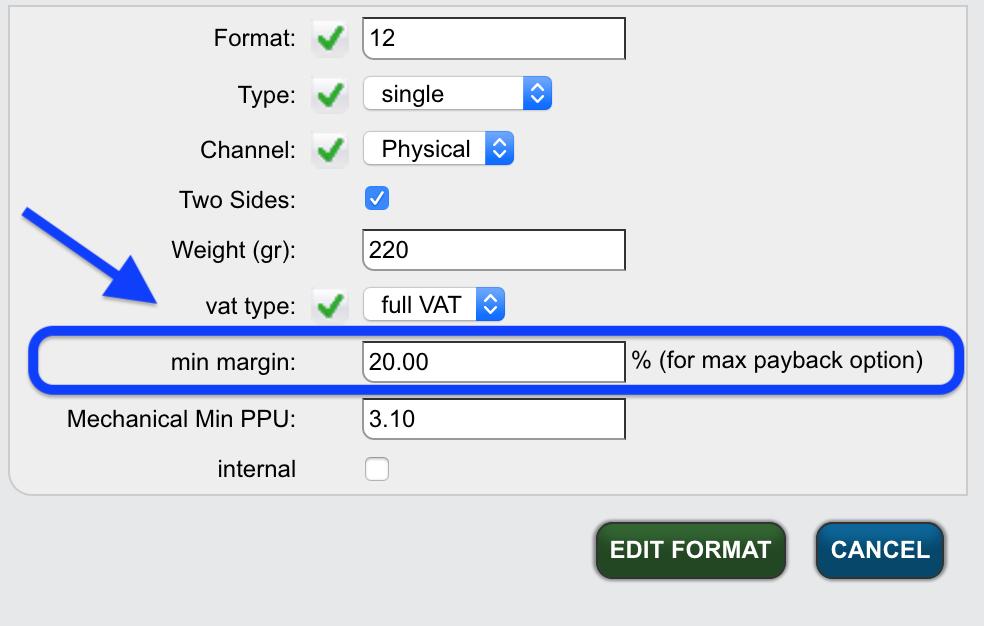Click the EDIT FORMAT button
The image size is (984, 626).
click(x=690, y=550)
